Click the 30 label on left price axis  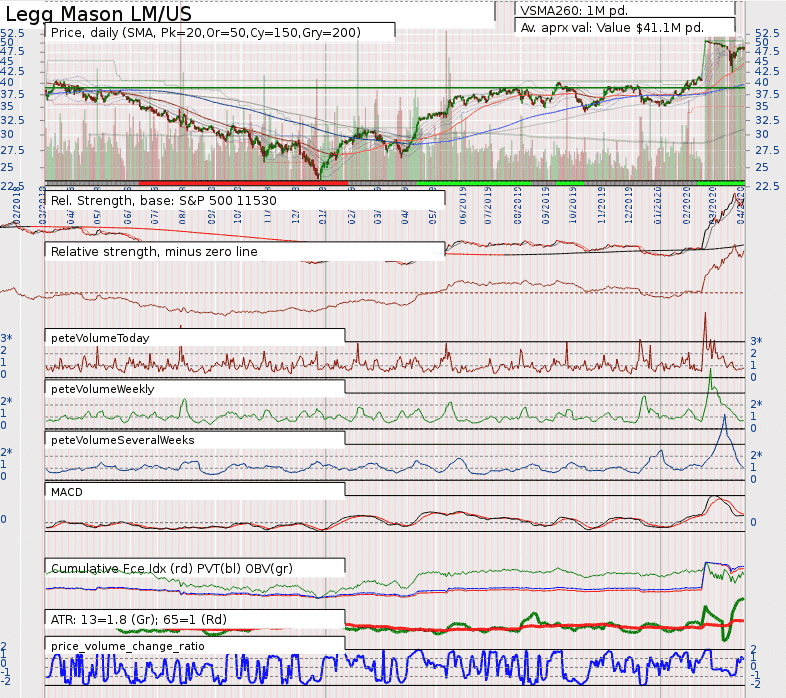(x=7, y=134)
